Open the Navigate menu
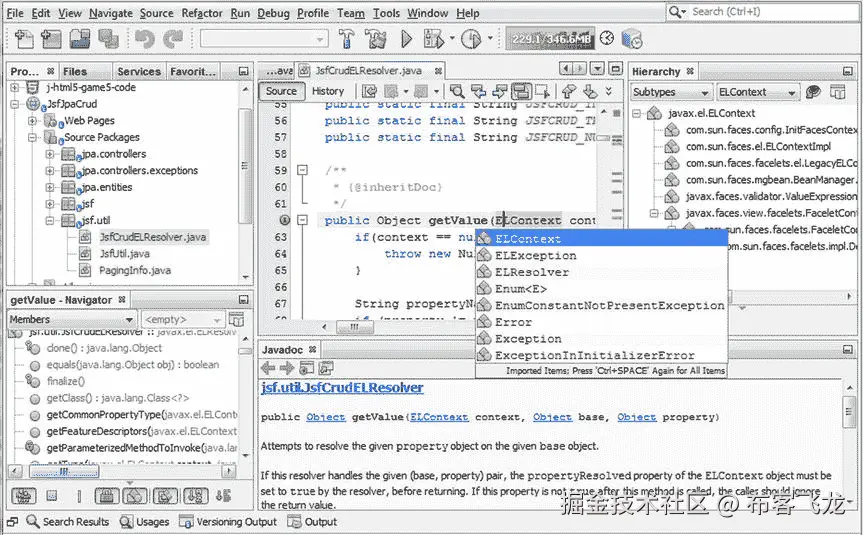The height and width of the screenshot is (535, 863). 111,13
